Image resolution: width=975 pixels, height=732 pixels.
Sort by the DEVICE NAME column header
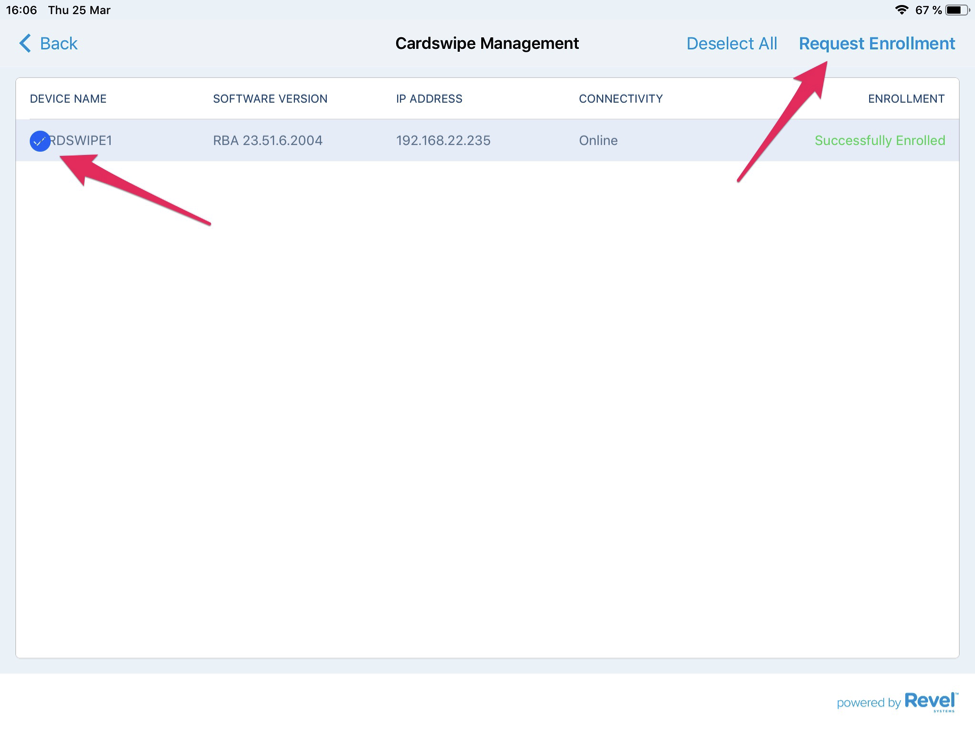[x=67, y=98]
